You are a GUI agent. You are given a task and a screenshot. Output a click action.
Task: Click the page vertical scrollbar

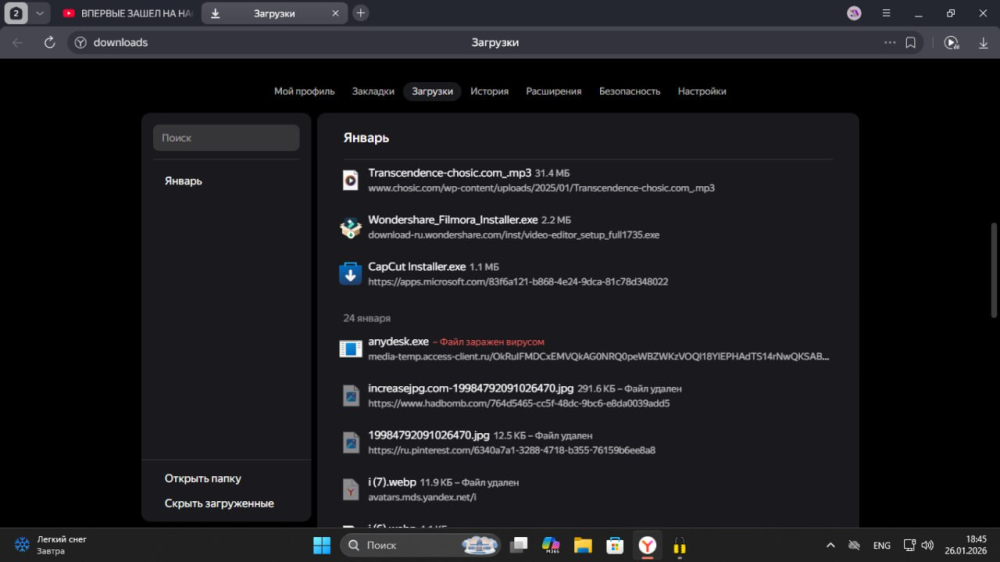994,270
